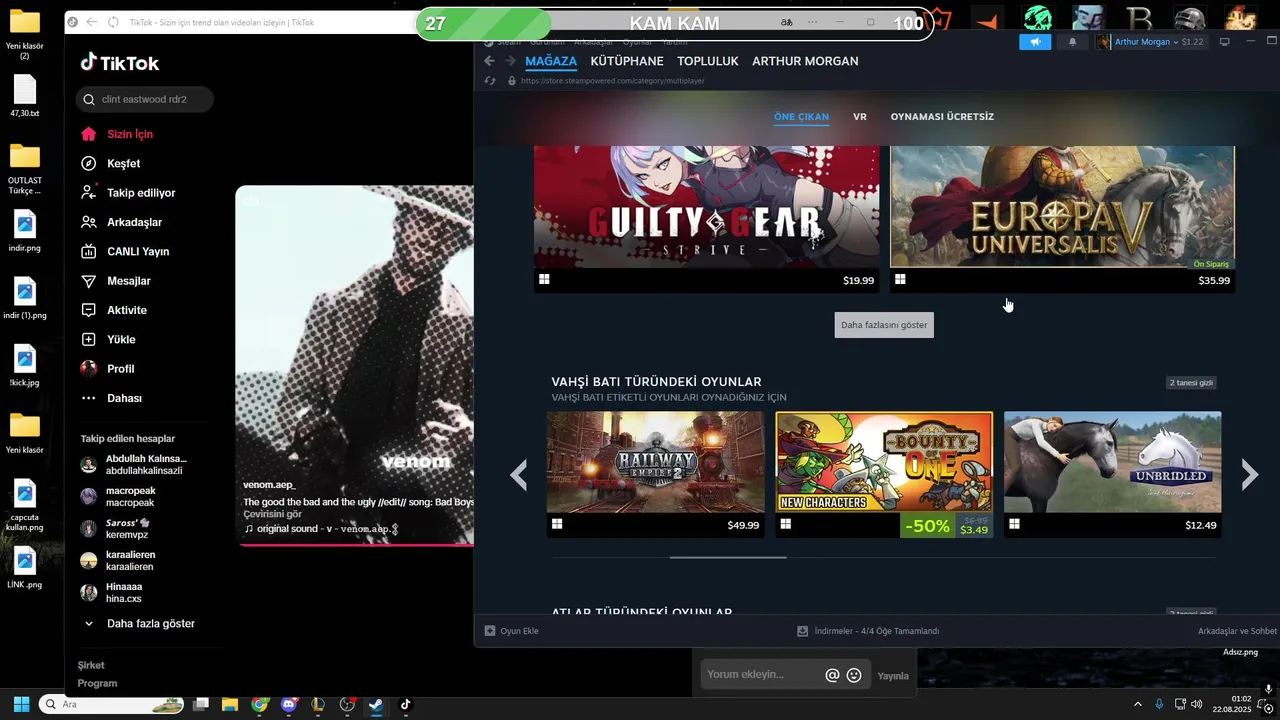
Task: Open the Railway Empire 2 game card
Action: point(656,474)
